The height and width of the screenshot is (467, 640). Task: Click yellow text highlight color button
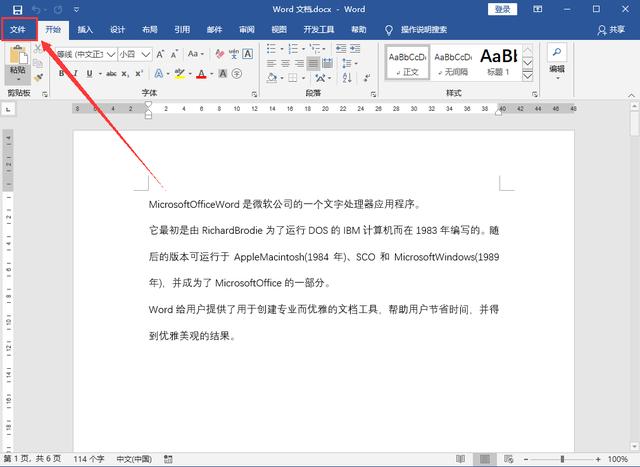coord(180,73)
